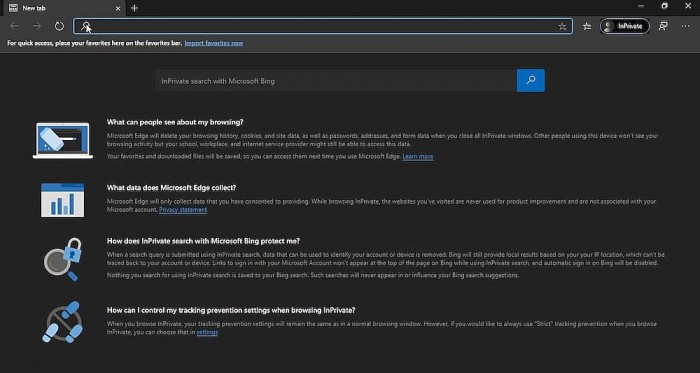Click the padlock magnifier search illustration

63,259
